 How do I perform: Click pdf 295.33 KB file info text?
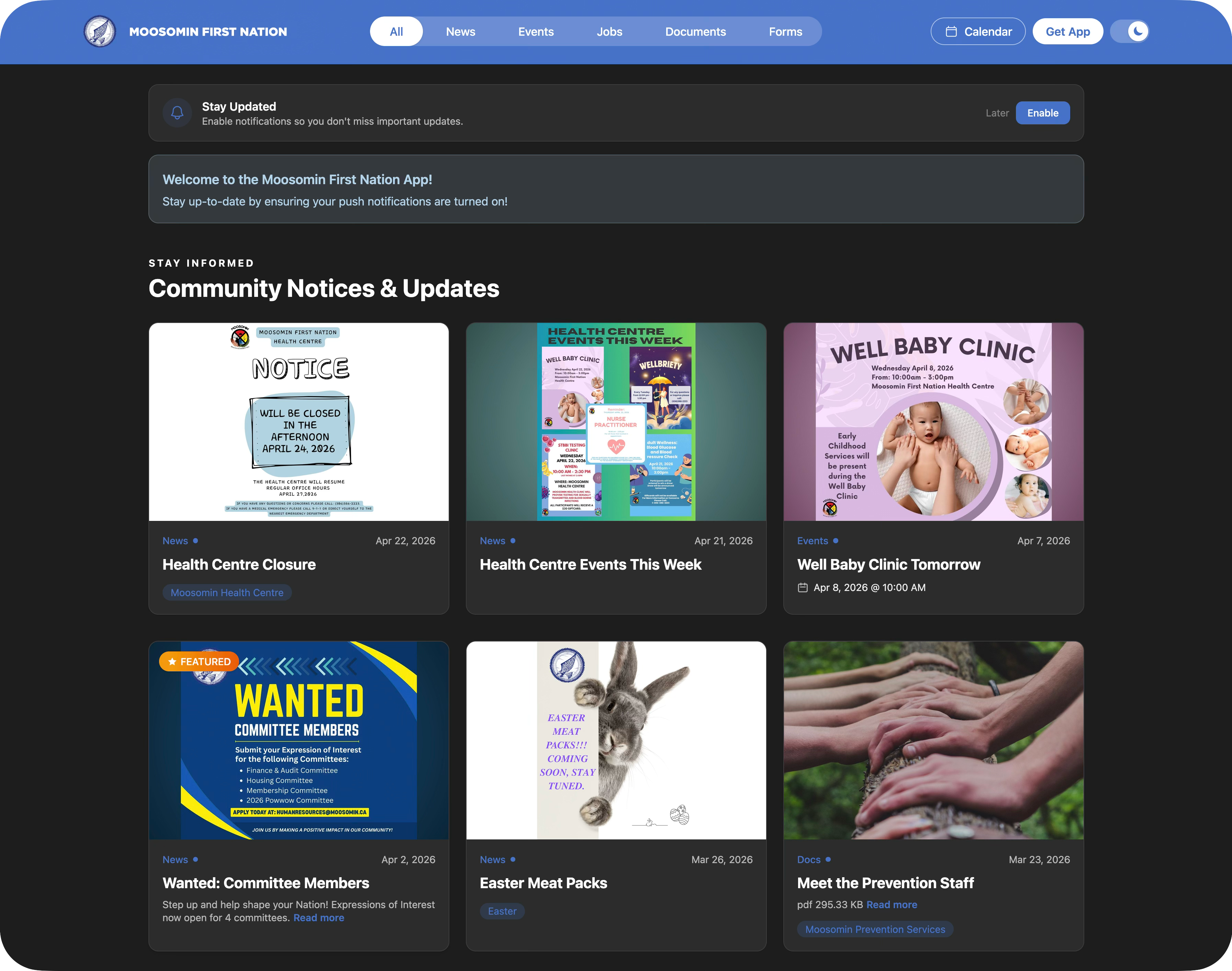[x=830, y=904]
